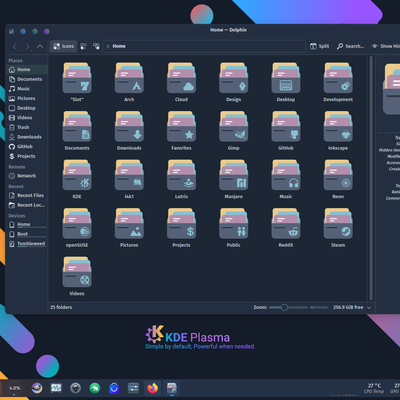This screenshot has width=400, height=400.
Task: Select the openSUSE folder icon
Action: click(77, 224)
